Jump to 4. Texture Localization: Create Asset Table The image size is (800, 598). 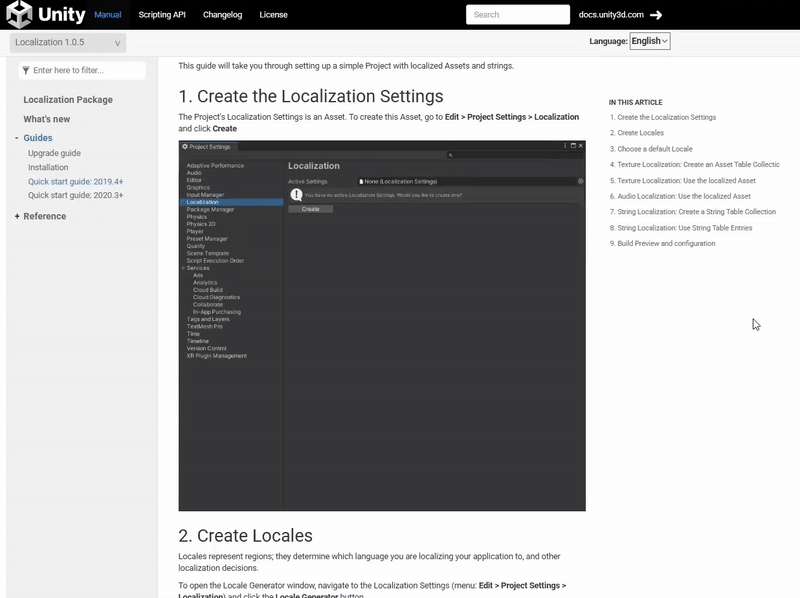pos(694,164)
